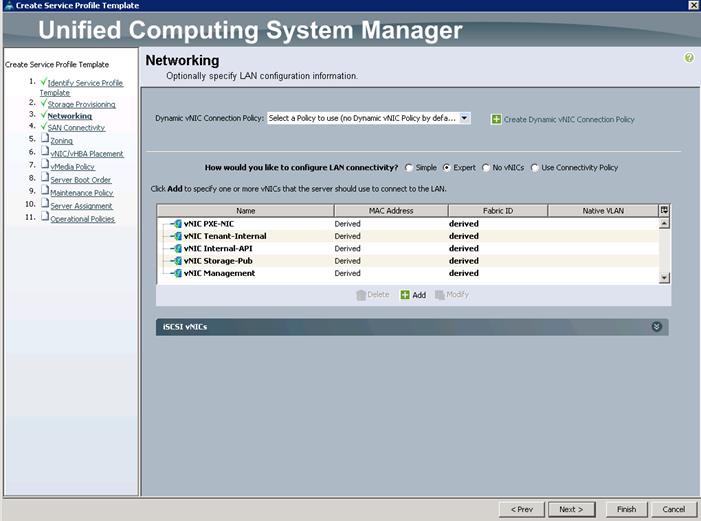Click the vNIC table scroll down arrow
The image size is (701, 521).
(x=664, y=278)
